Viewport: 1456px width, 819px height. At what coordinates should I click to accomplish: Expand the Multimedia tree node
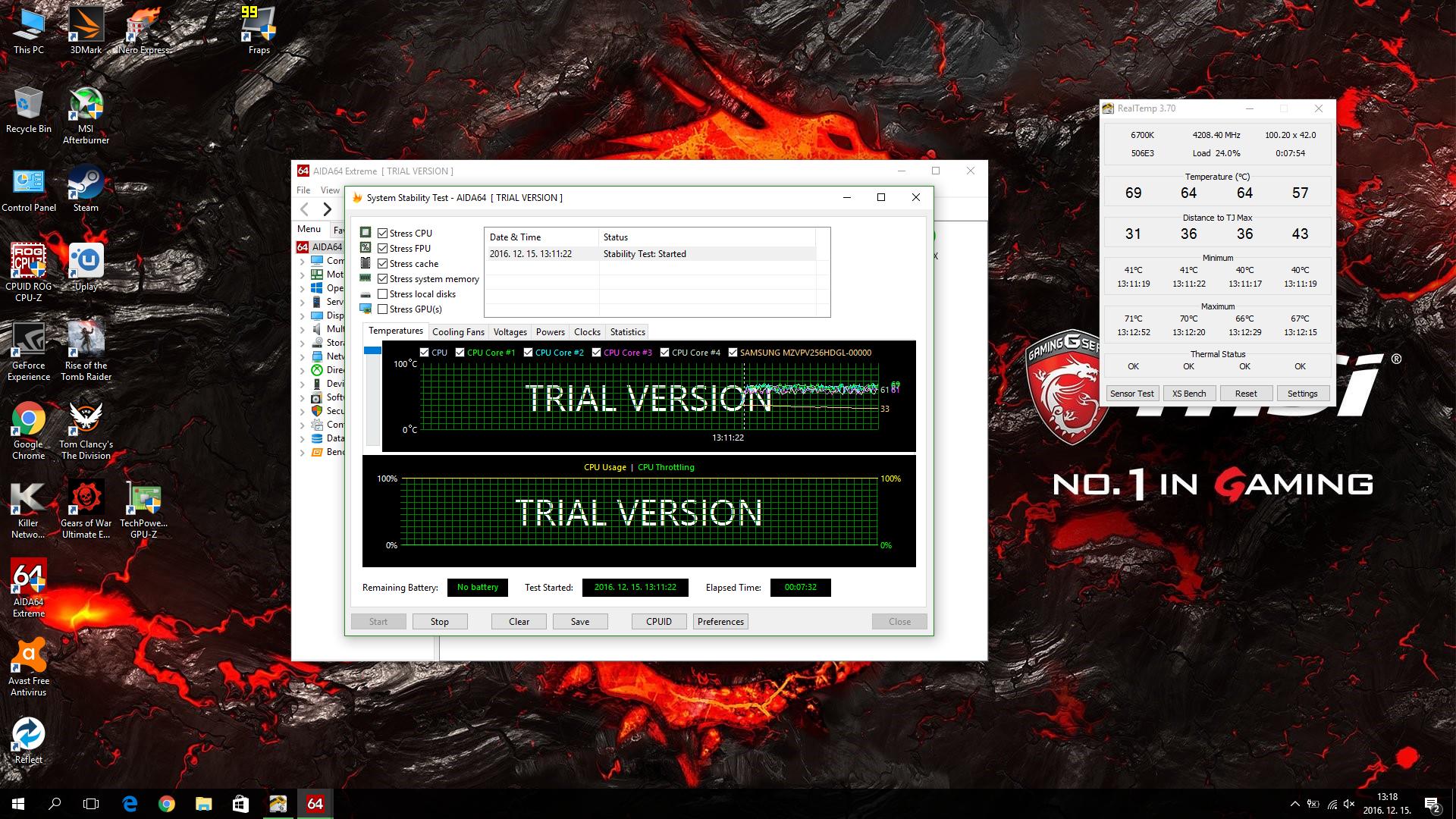coord(303,329)
